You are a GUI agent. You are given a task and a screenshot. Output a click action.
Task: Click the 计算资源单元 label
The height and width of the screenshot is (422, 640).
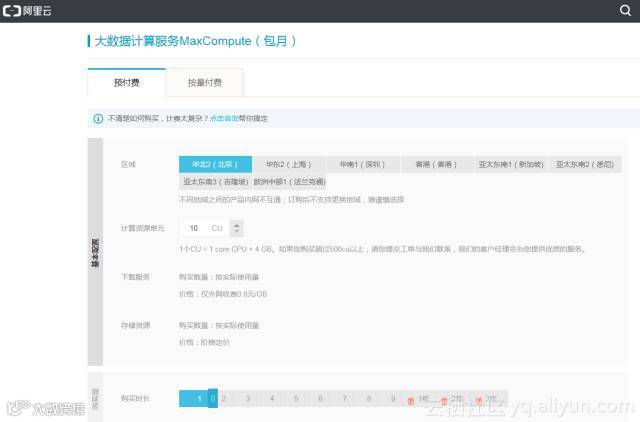142,228
